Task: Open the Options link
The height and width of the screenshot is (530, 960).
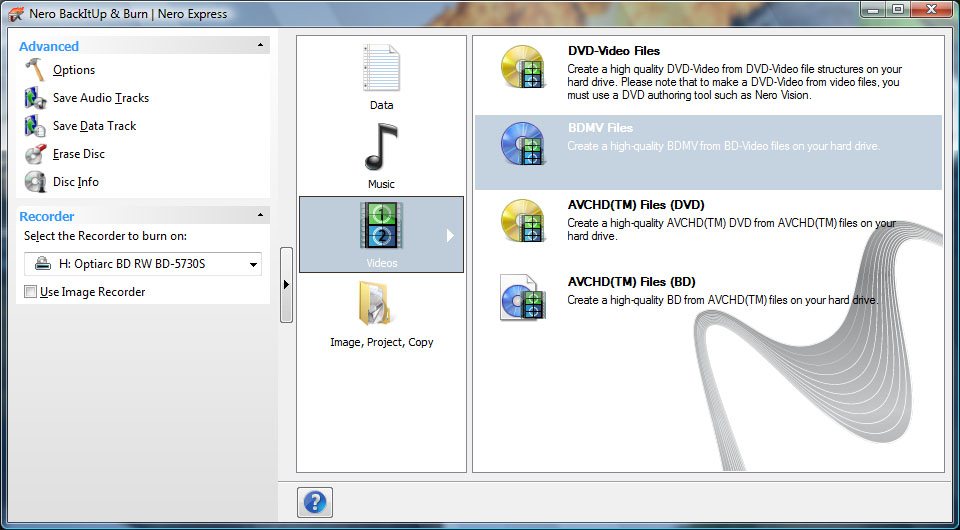Action: pyautogui.click(x=74, y=70)
